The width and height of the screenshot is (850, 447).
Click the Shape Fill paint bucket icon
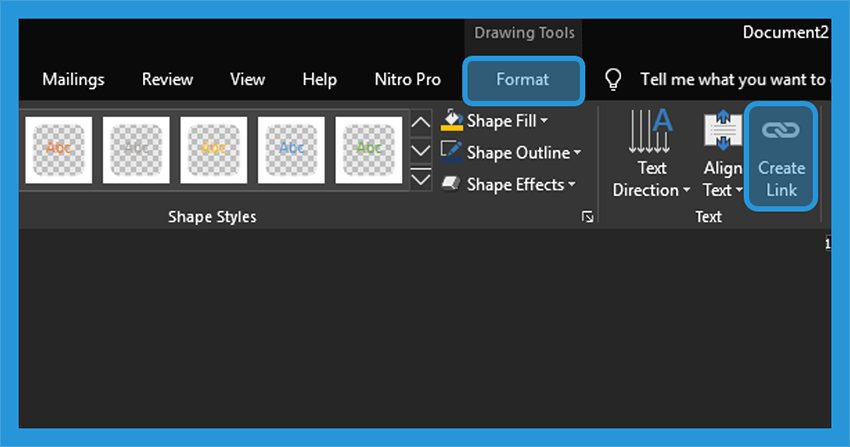[452, 120]
